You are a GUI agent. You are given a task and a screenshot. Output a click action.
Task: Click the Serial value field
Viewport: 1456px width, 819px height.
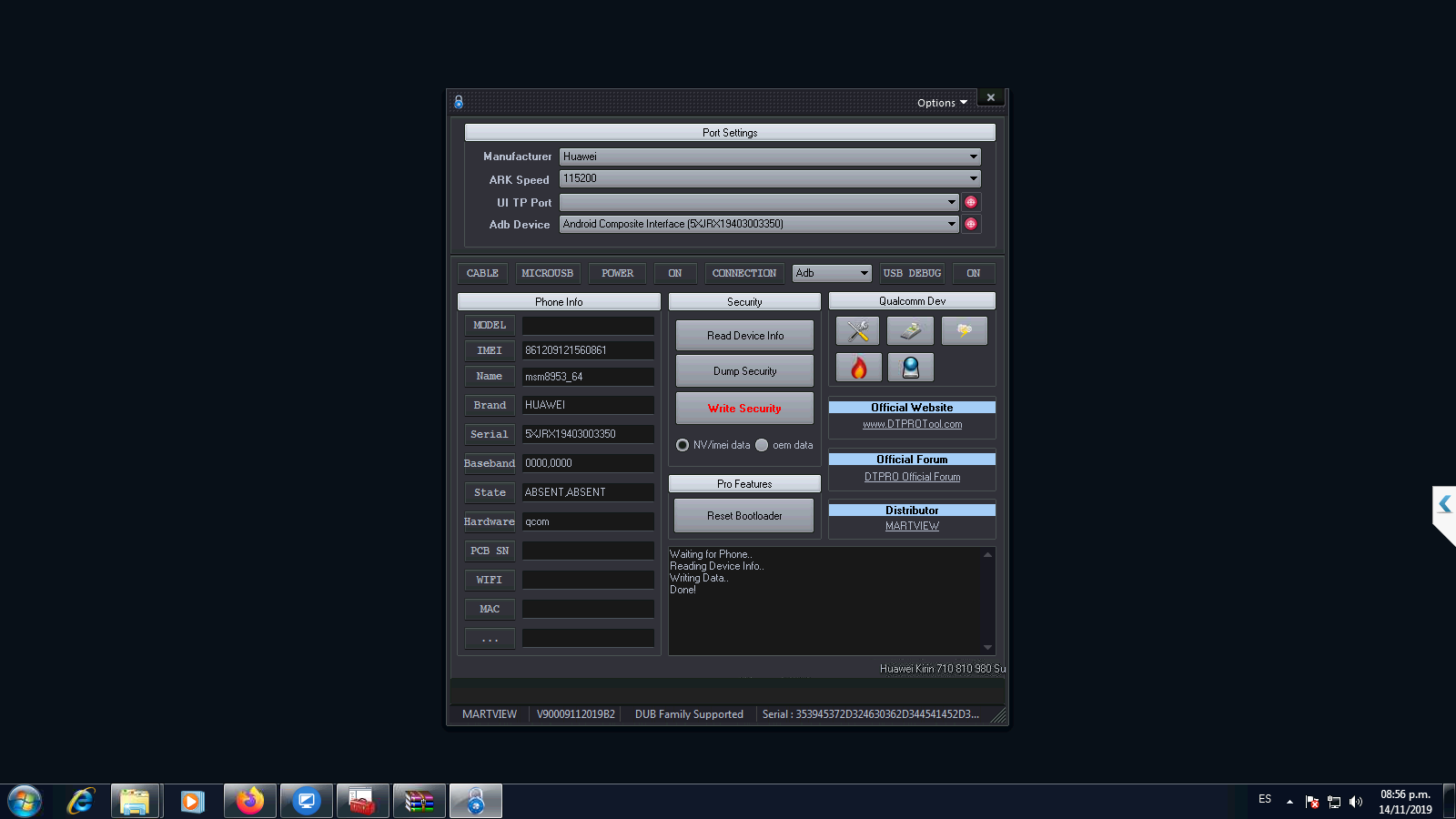[x=588, y=434]
